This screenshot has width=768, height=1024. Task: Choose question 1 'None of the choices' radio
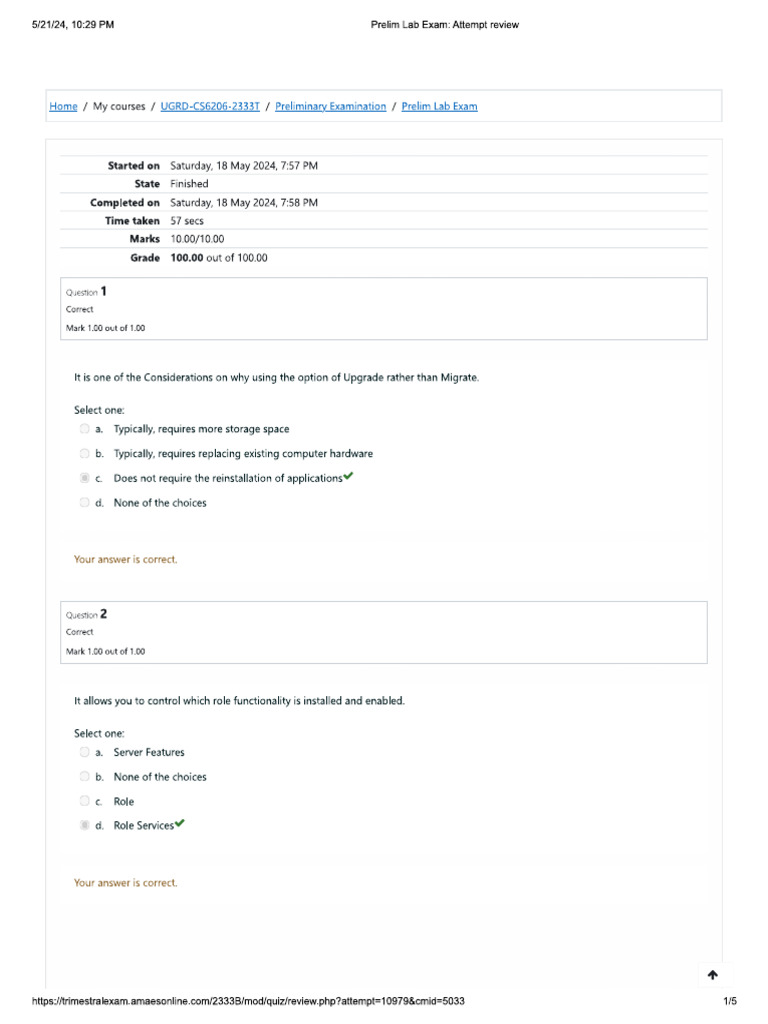pos(85,503)
